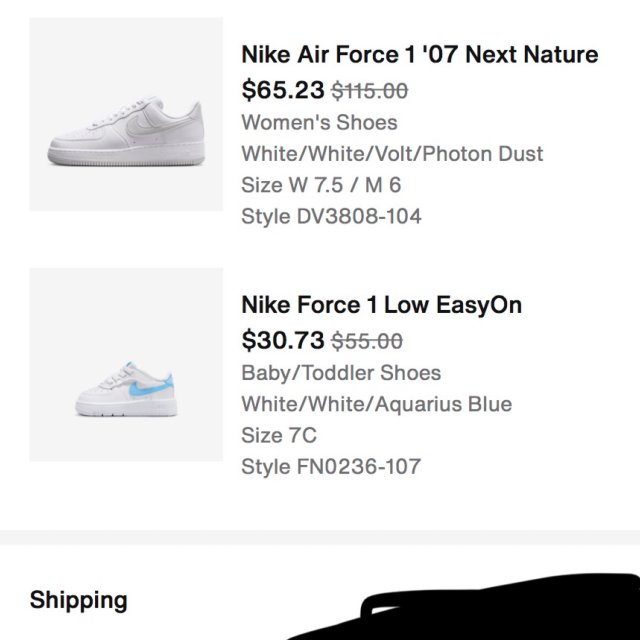Click the Nike Force 1 Low EasyOn title
This screenshot has width=640, height=640.
pos(381,304)
